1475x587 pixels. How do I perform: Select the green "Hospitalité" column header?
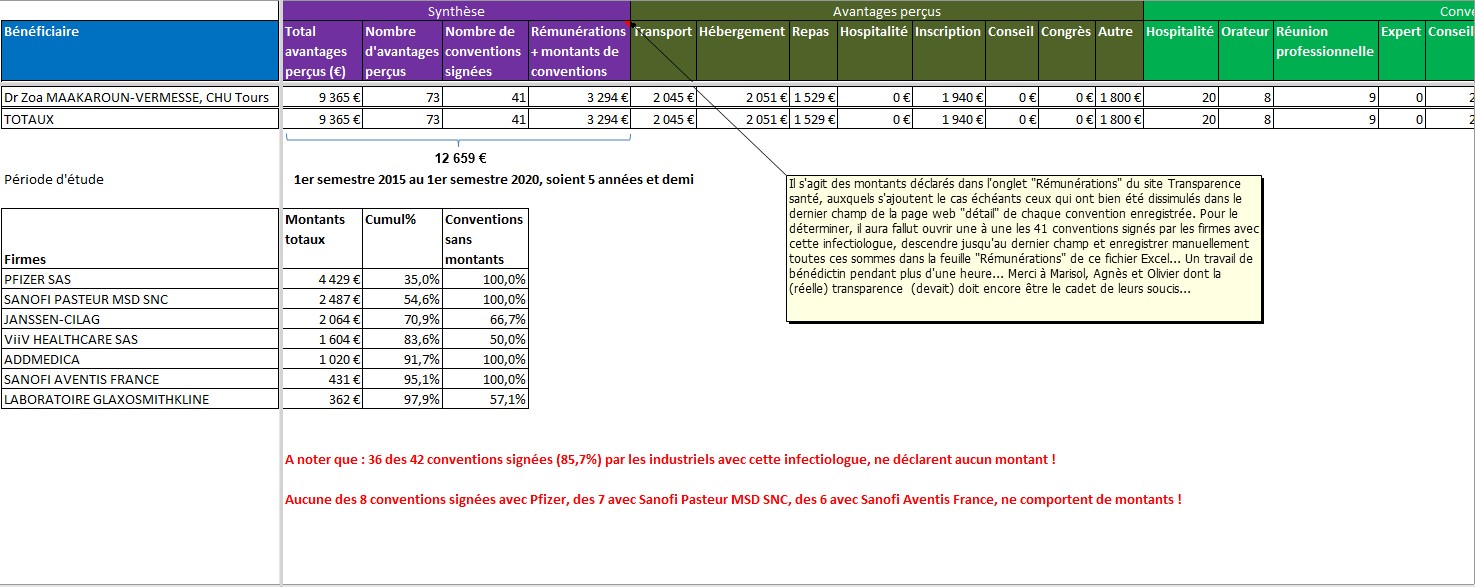coord(1181,51)
